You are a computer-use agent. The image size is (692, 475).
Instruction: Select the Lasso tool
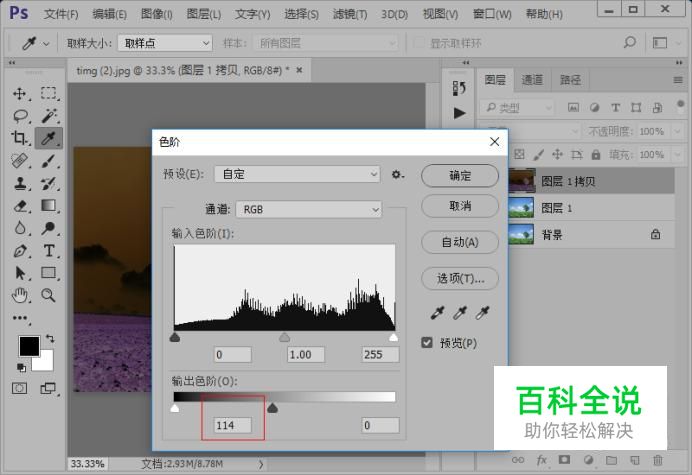[20, 116]
